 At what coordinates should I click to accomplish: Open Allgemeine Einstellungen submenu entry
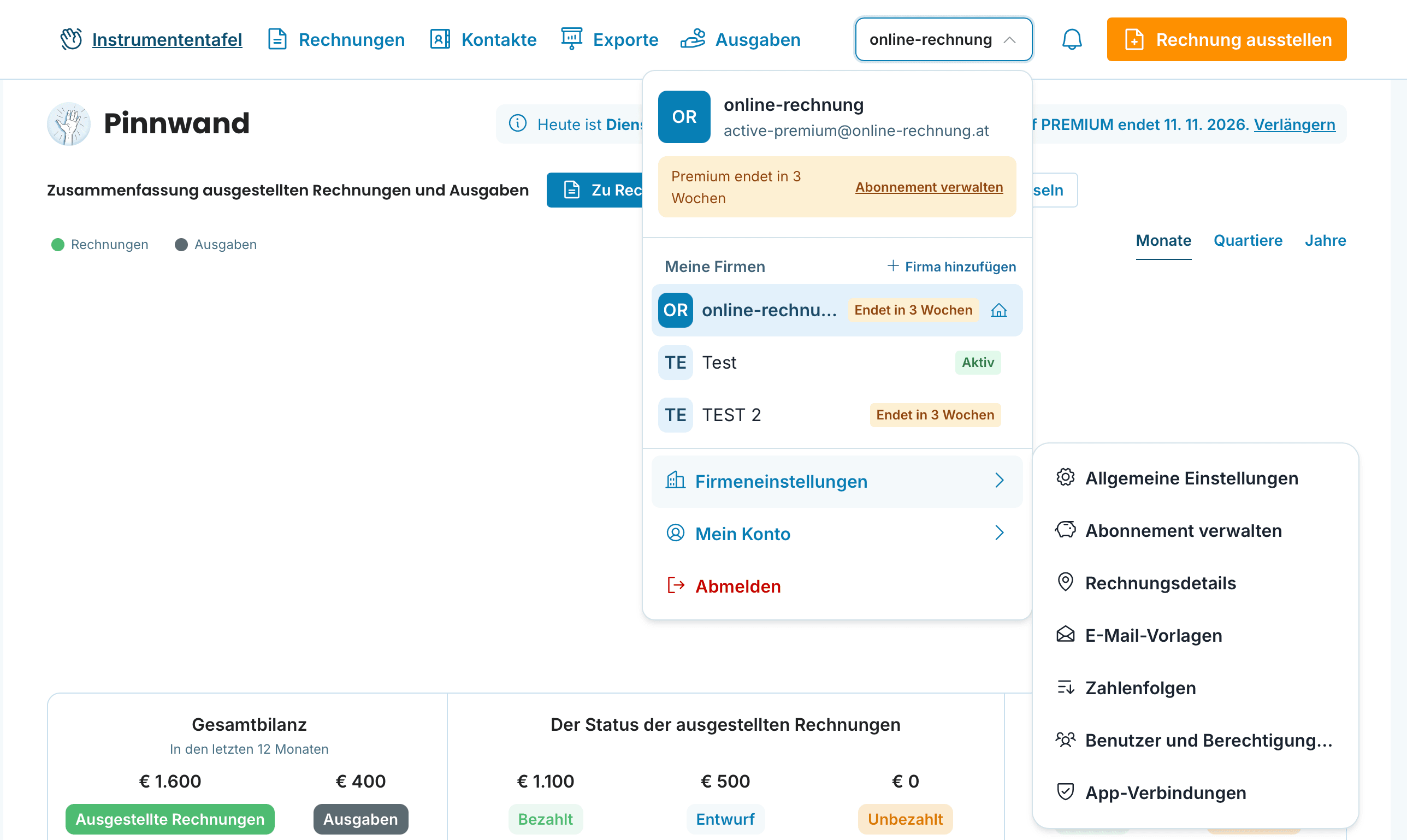click(1195, 478)
